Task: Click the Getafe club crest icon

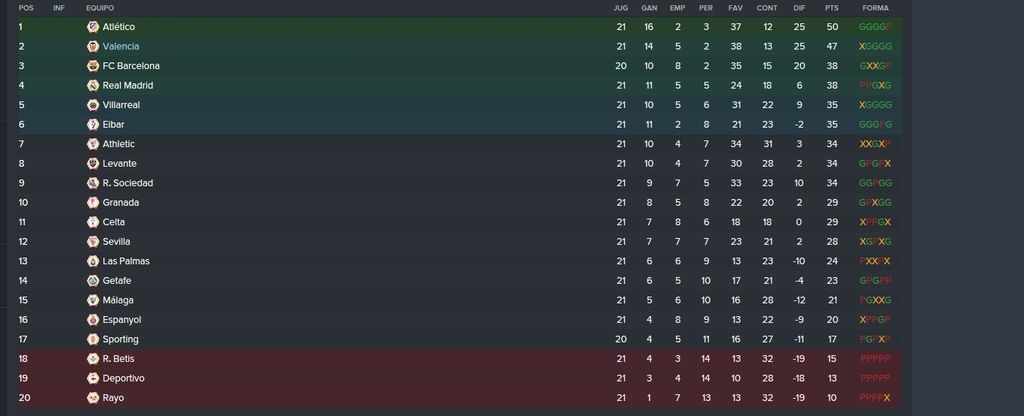Action: point(93,281)
